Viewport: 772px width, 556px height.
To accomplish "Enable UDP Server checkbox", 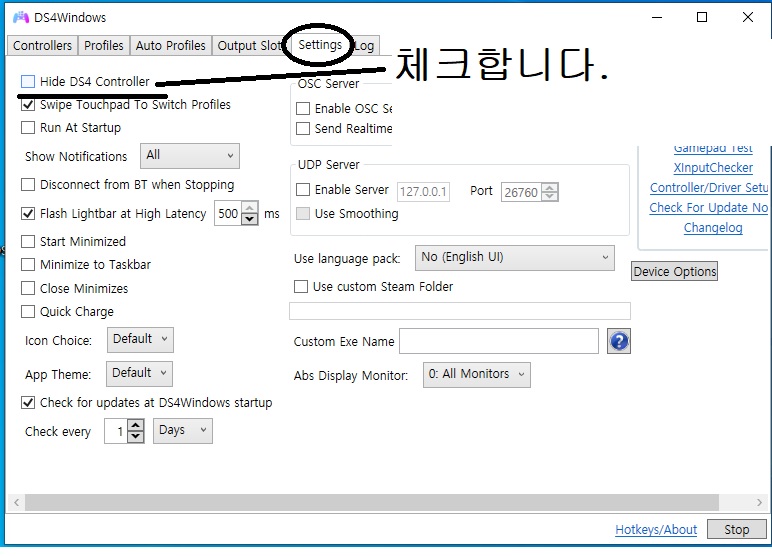I will [x=303, y=190].
